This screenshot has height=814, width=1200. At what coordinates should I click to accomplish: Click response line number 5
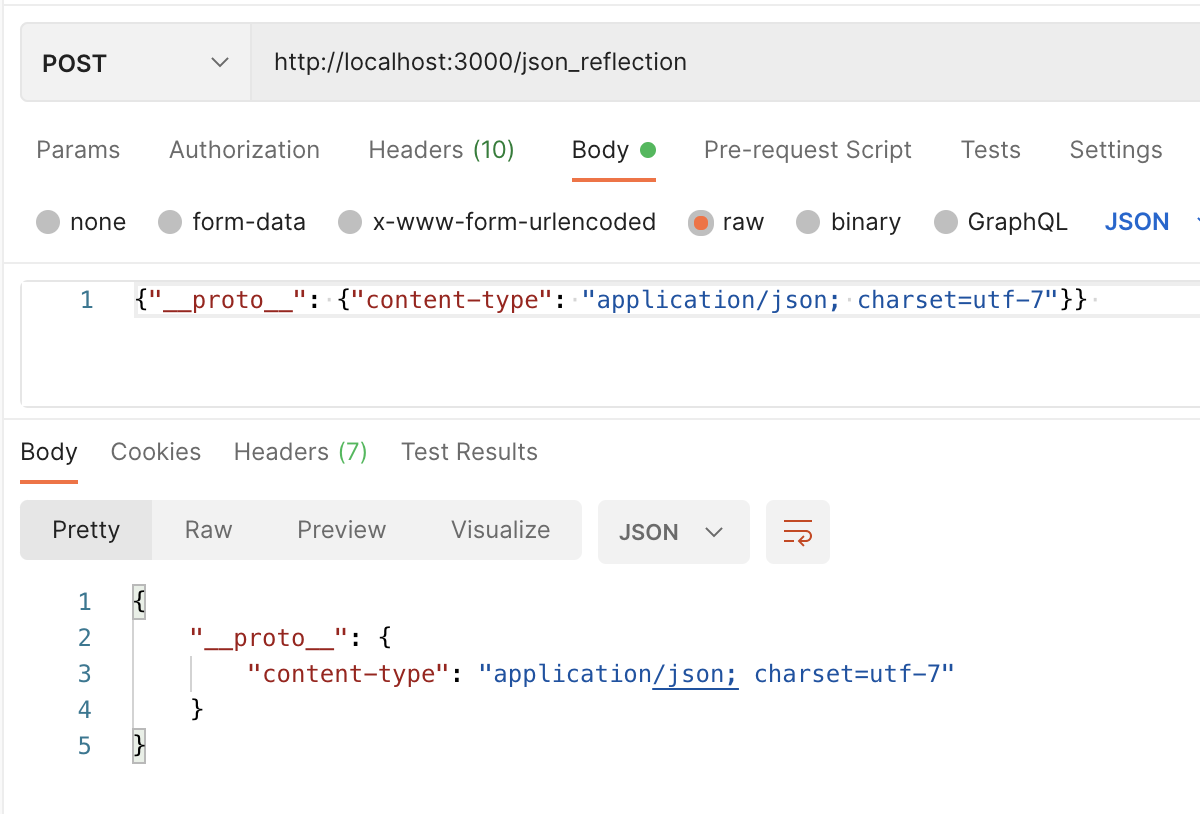click(x=84, y=746)
